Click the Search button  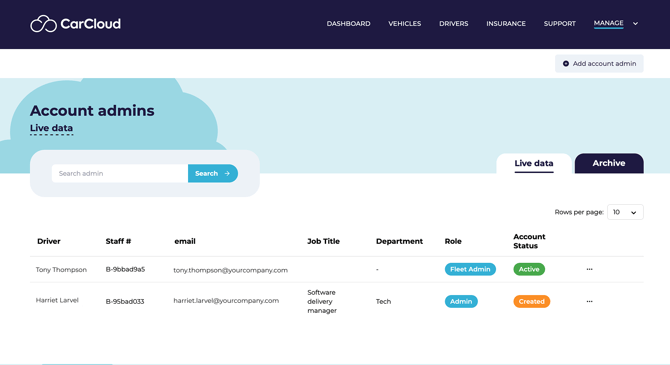pos(213,174)
